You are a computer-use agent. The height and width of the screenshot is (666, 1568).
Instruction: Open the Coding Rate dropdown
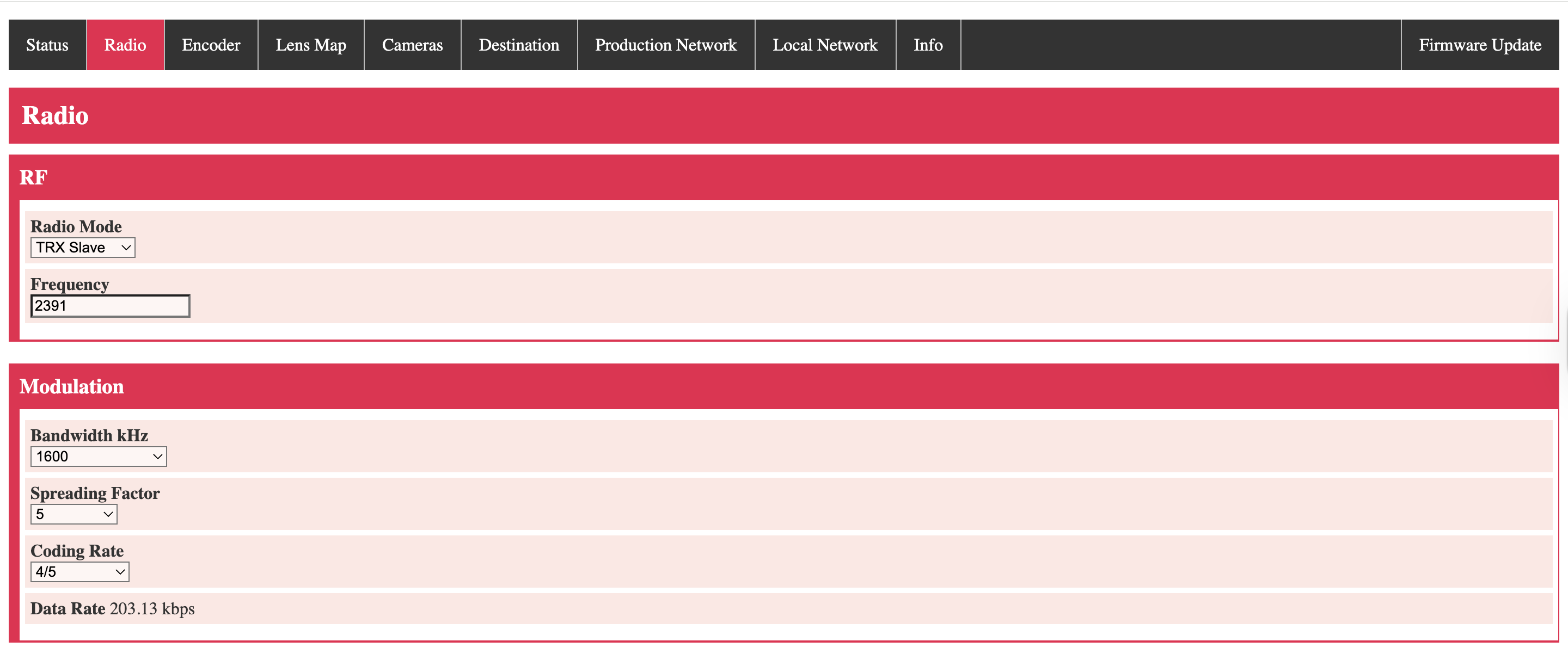[x=79, y=572]
